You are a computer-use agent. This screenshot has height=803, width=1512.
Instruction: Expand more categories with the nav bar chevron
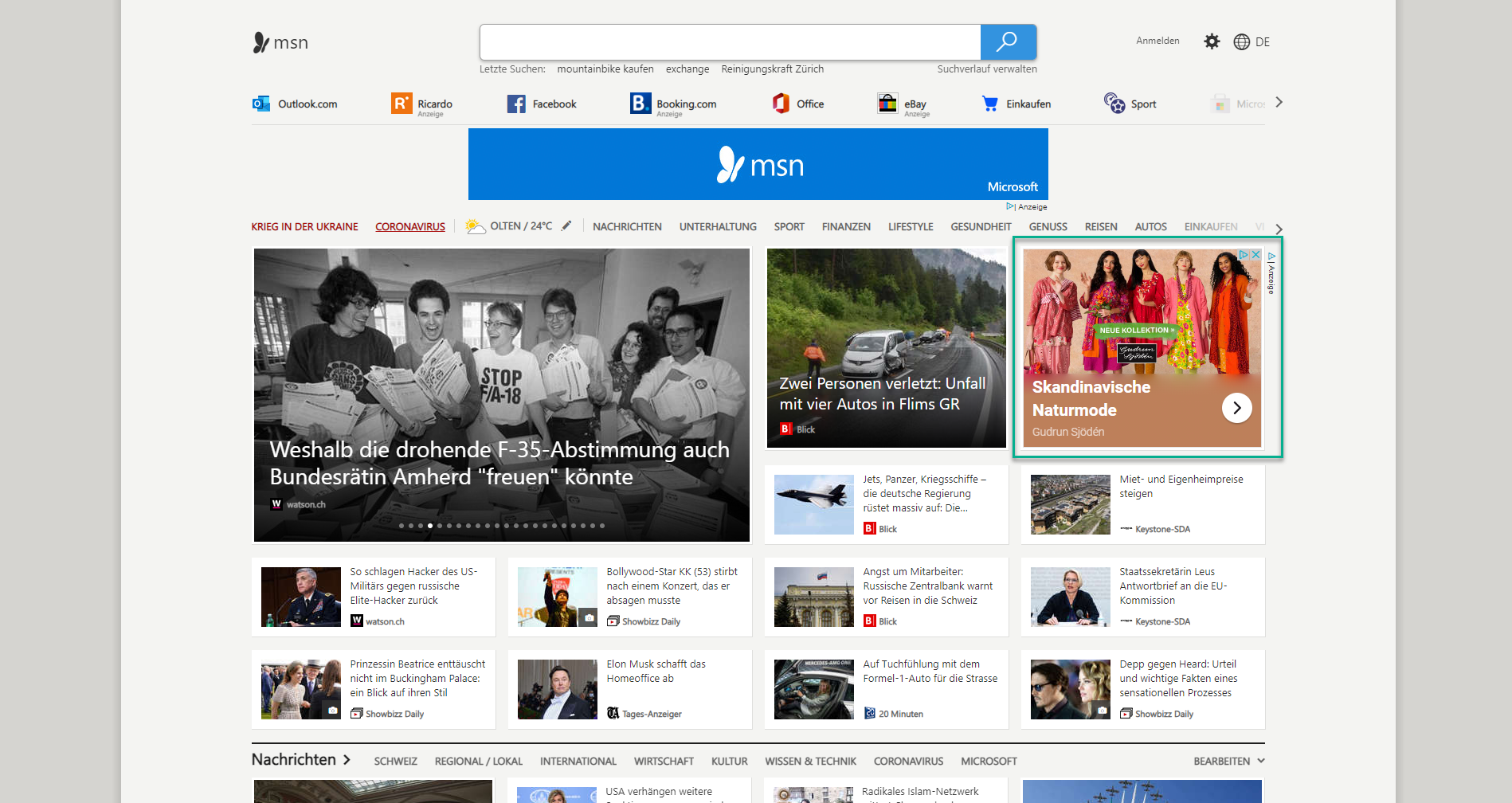tap(1279, 229)
